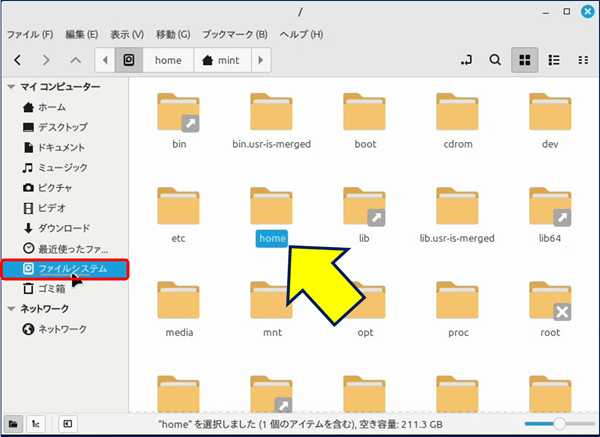Click the mint path bar button
This screenshot has height=437, width=600.
pyautogui.click(x=223, y=60)
